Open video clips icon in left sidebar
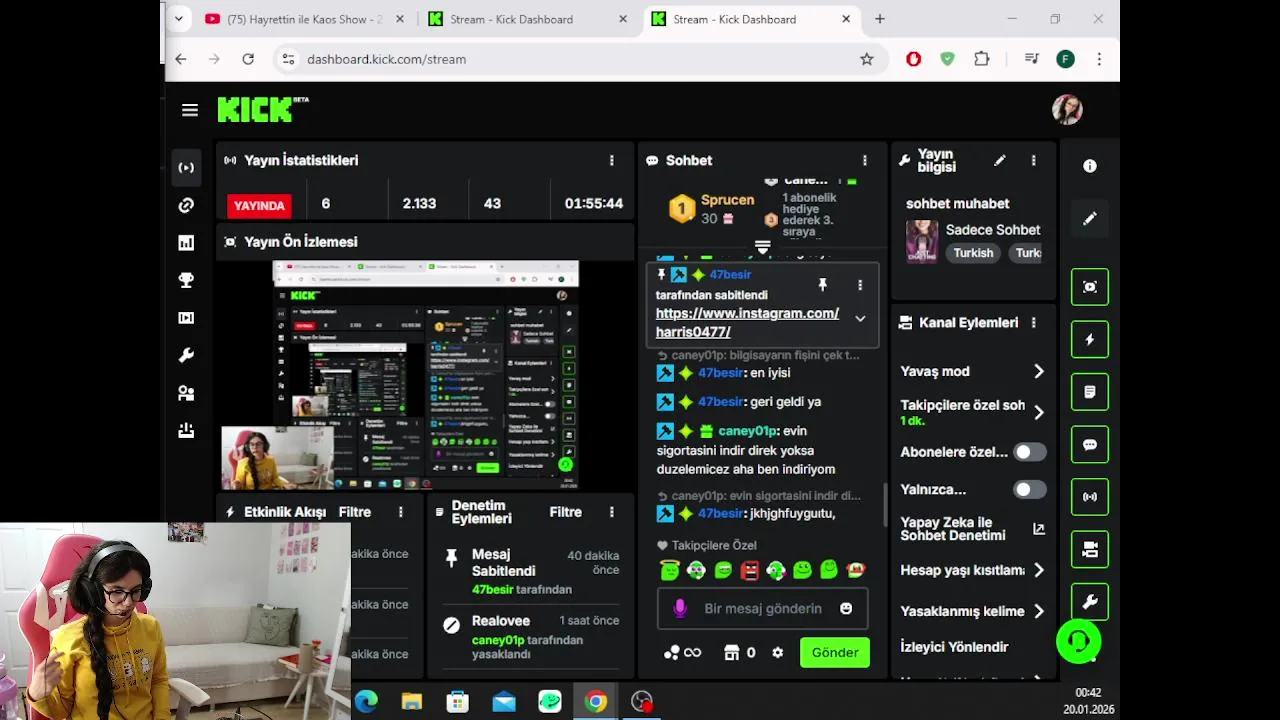The height and width of the screenshot is (720, 1280). point(186,318)
